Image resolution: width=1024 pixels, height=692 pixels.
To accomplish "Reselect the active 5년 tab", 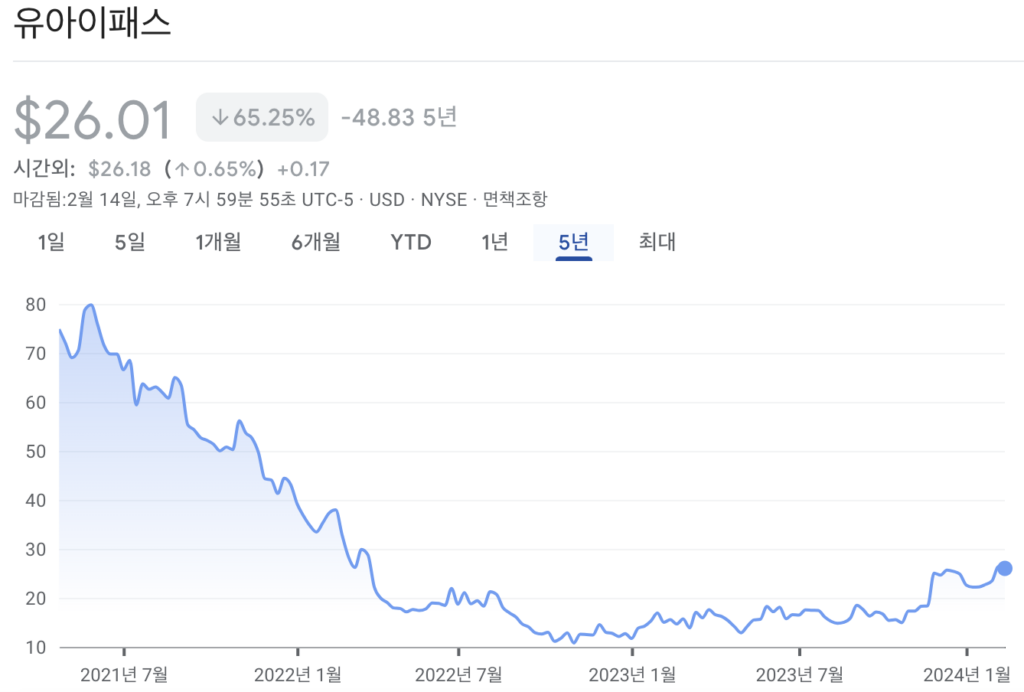I will click(x=573, y=242).
